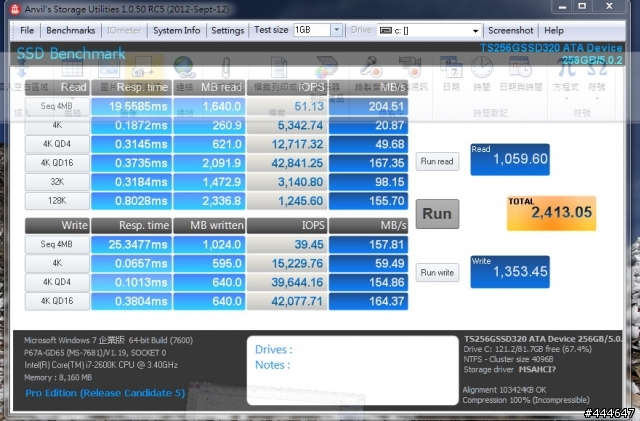640x421 pixels.
Task: Click the Read score box 1,059.60
Action: [510, 159]
